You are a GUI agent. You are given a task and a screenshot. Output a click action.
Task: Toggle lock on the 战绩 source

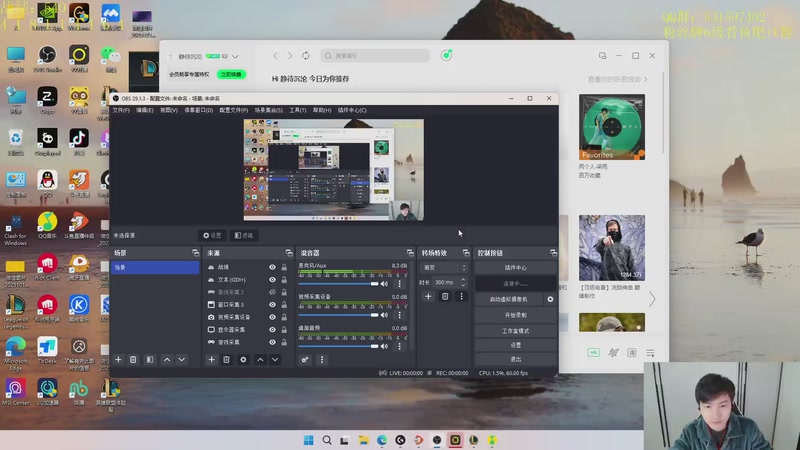(284, 267)
